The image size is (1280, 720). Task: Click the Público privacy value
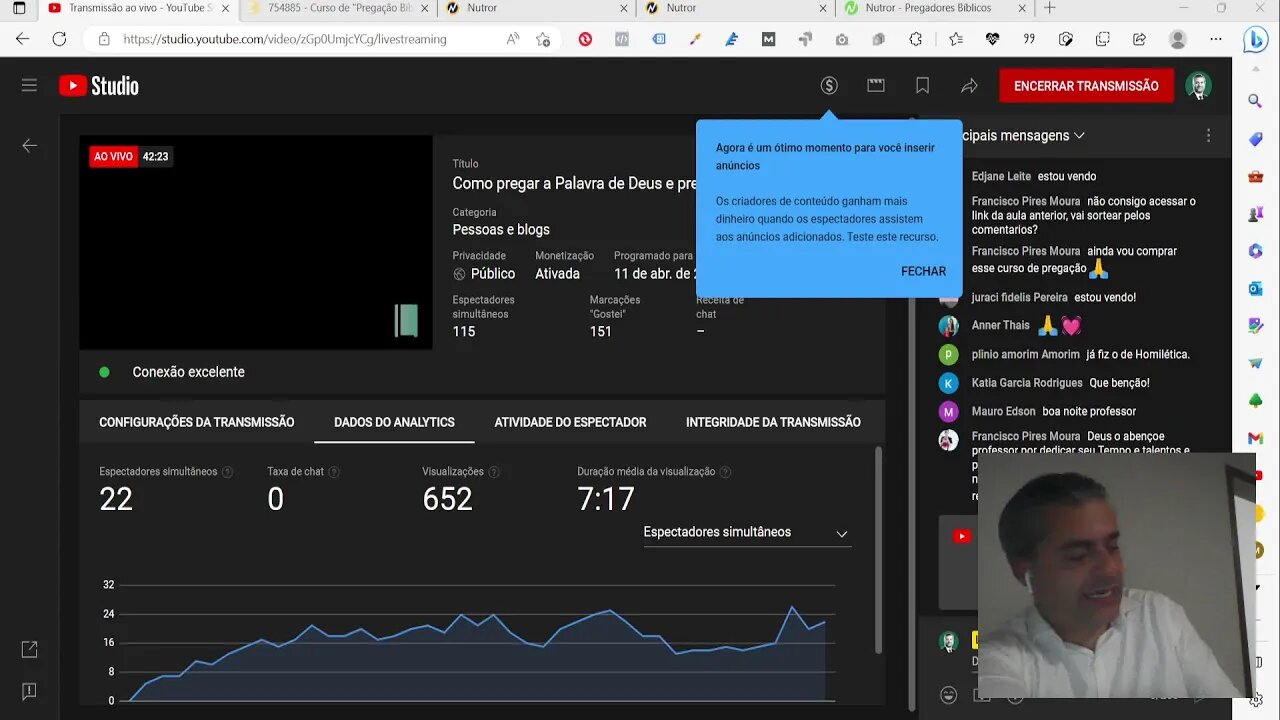[493, 274]
